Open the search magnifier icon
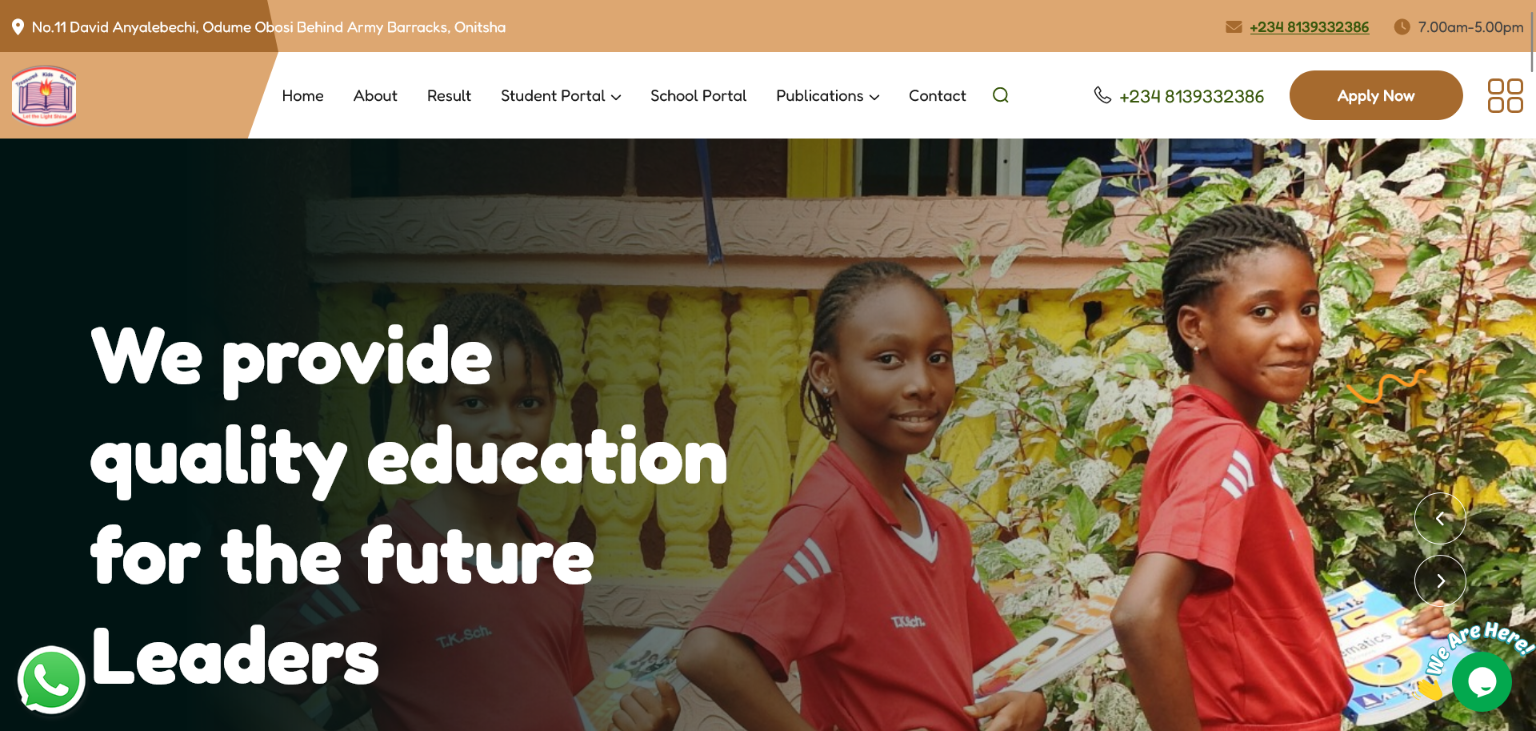 1000,95
